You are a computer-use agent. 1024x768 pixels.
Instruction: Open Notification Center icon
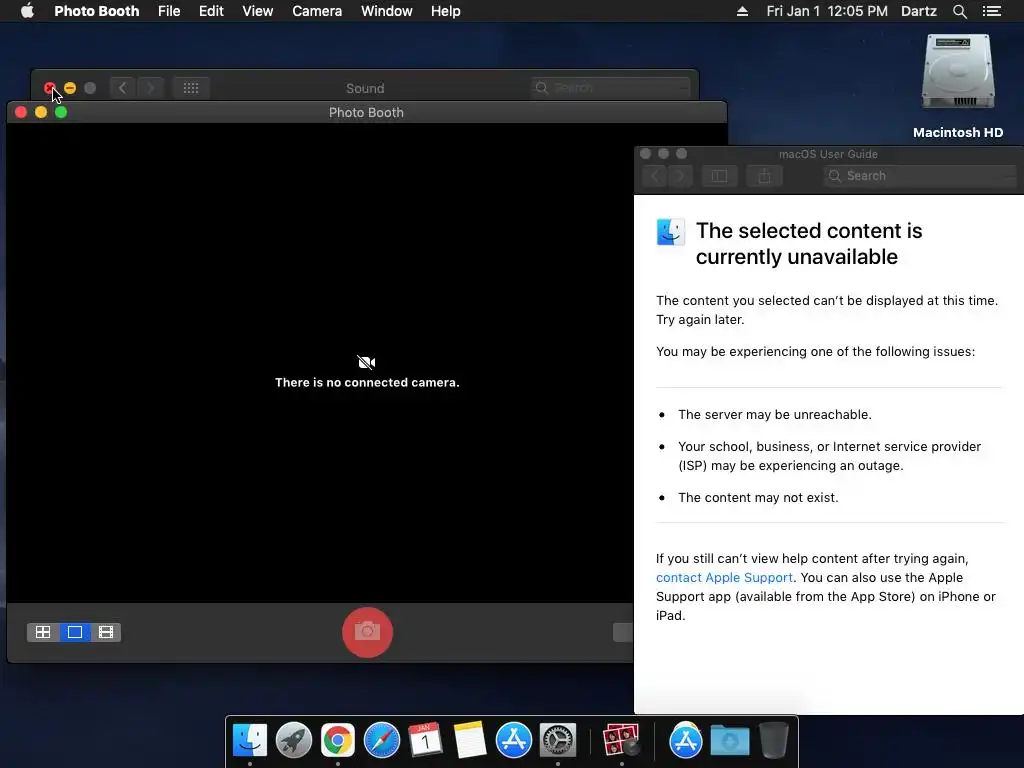pyautogui.click(x=991, y=11)
